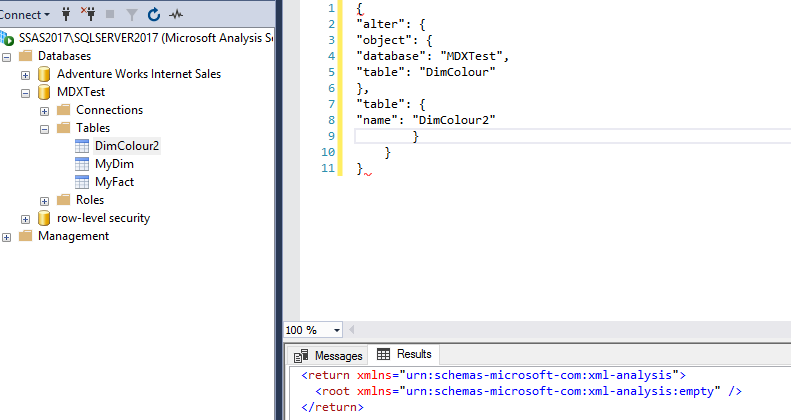Click the <root xmlns> empty result line
Image resolution: width=791 pixels, height=420 pixels.
[528, 391]
